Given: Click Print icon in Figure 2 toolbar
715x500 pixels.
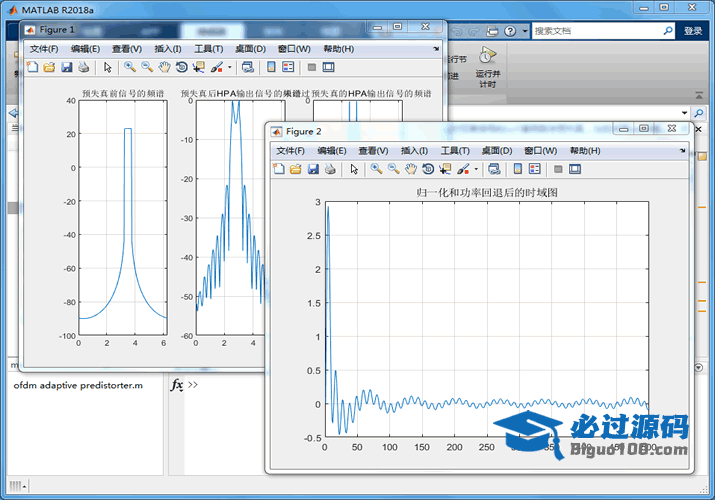Looking at the screenshot, I should tap(330, 169).
